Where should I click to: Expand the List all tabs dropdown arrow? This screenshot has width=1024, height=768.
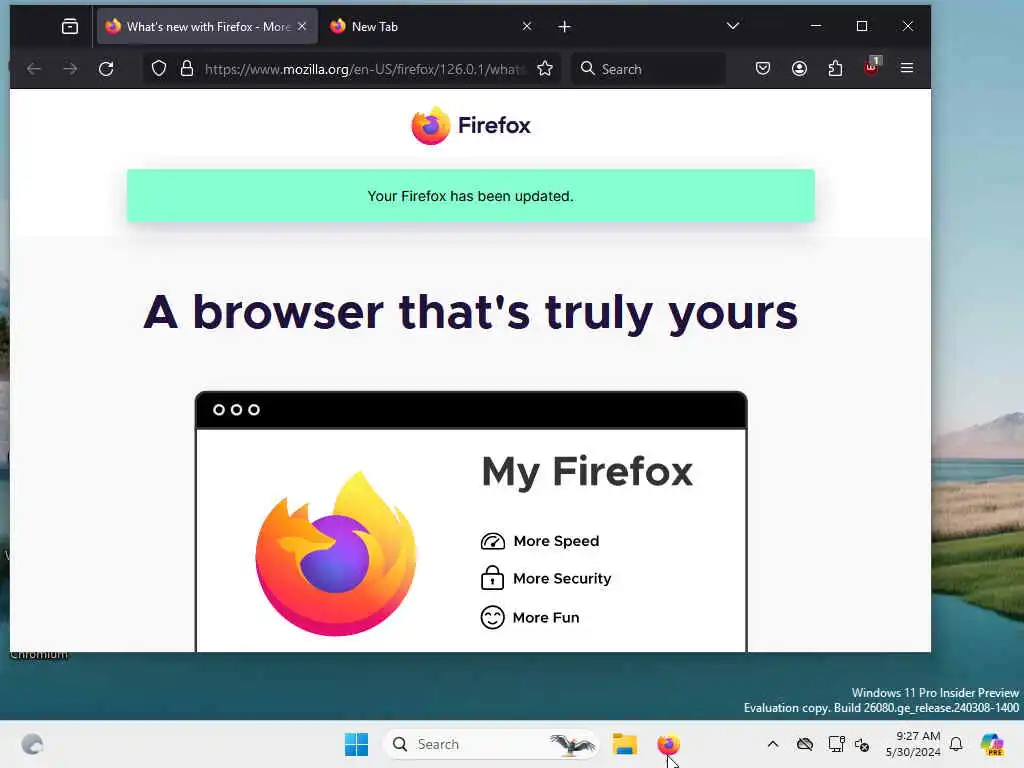point(733,26)
